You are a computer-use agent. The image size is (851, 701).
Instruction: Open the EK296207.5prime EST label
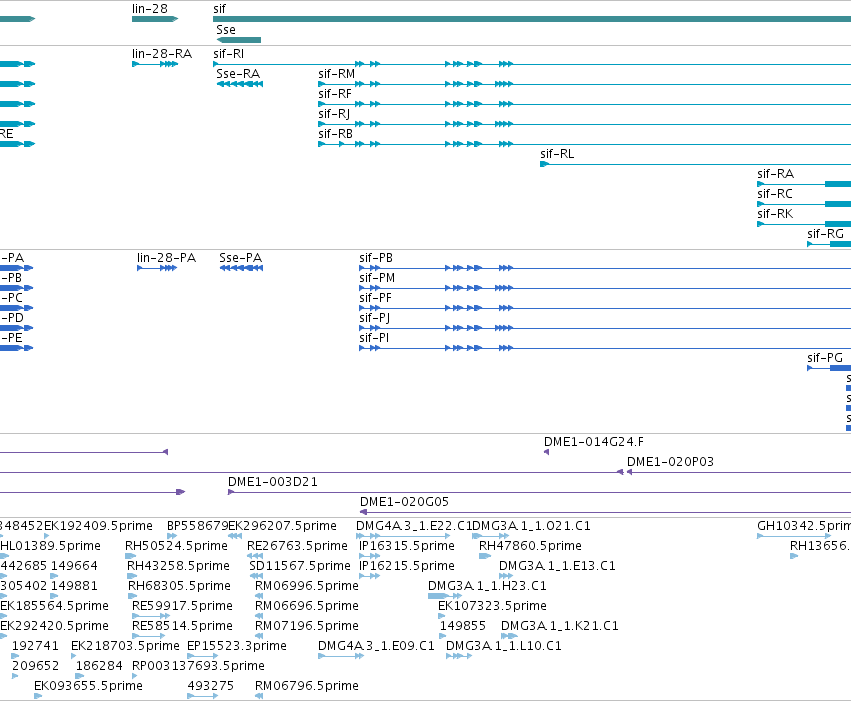tap(282, 526)
